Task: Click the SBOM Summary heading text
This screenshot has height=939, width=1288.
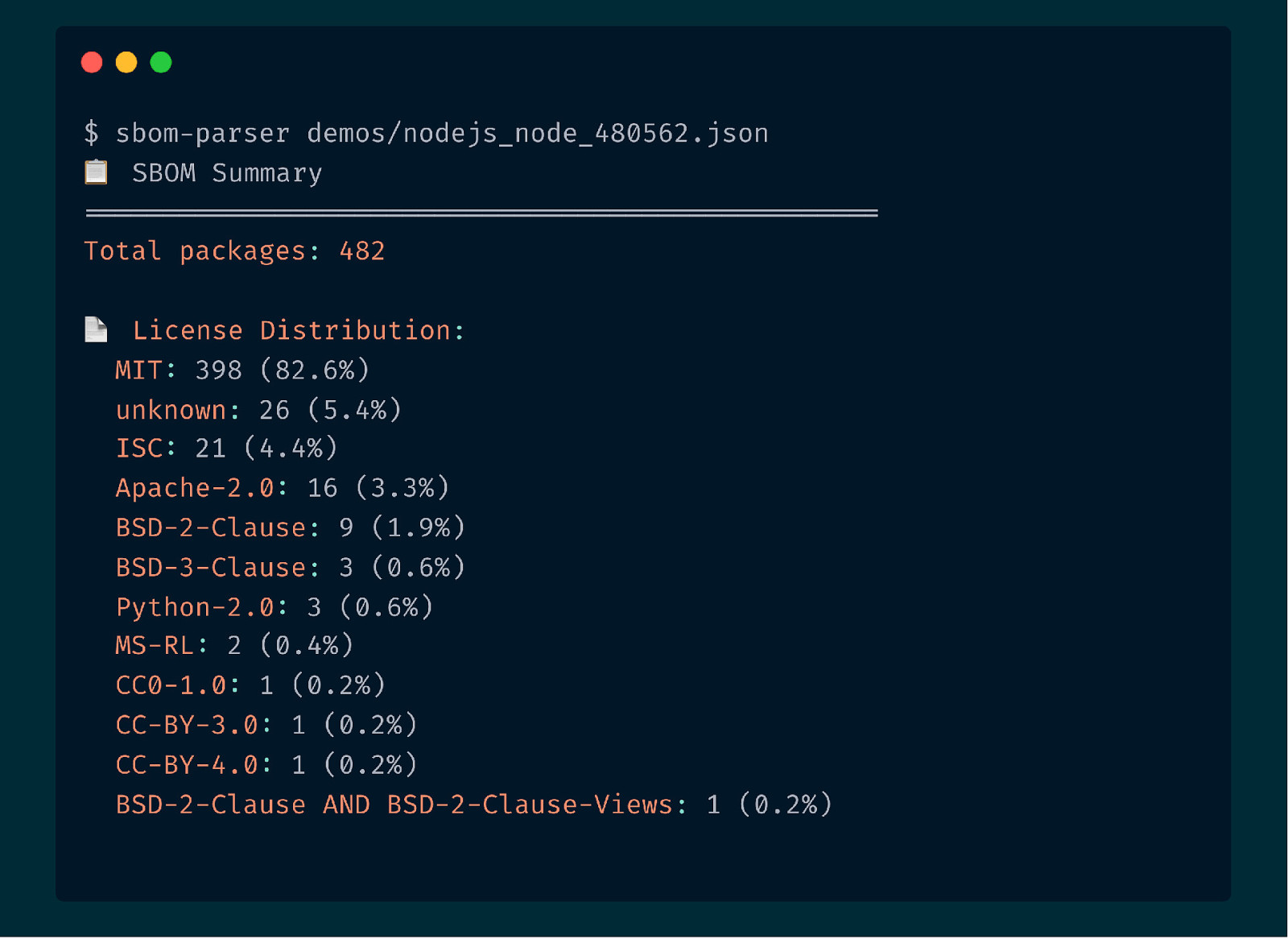Action: [227, 173]
